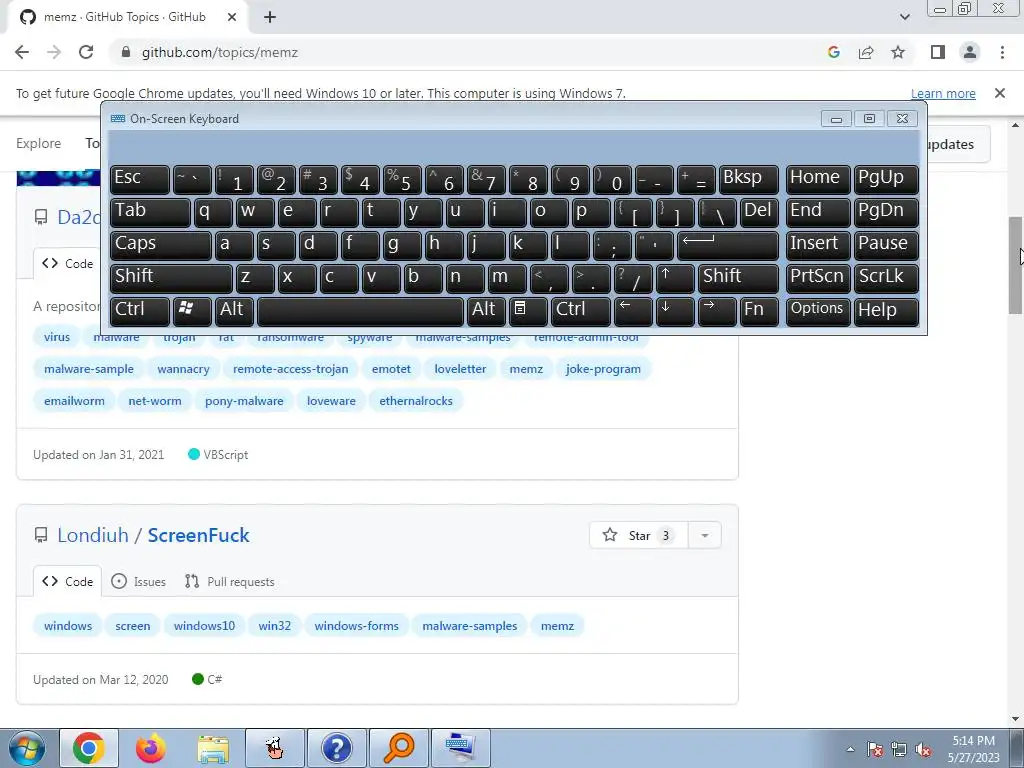
Task: Click the page vertical scrollbar thumb
Action: pos(1016,266)
